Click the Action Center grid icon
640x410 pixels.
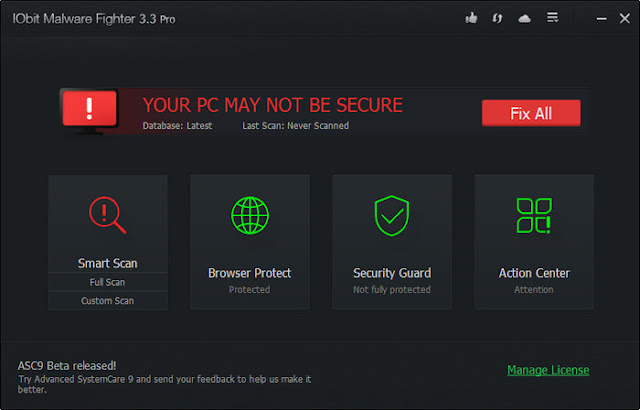[534, 215]
